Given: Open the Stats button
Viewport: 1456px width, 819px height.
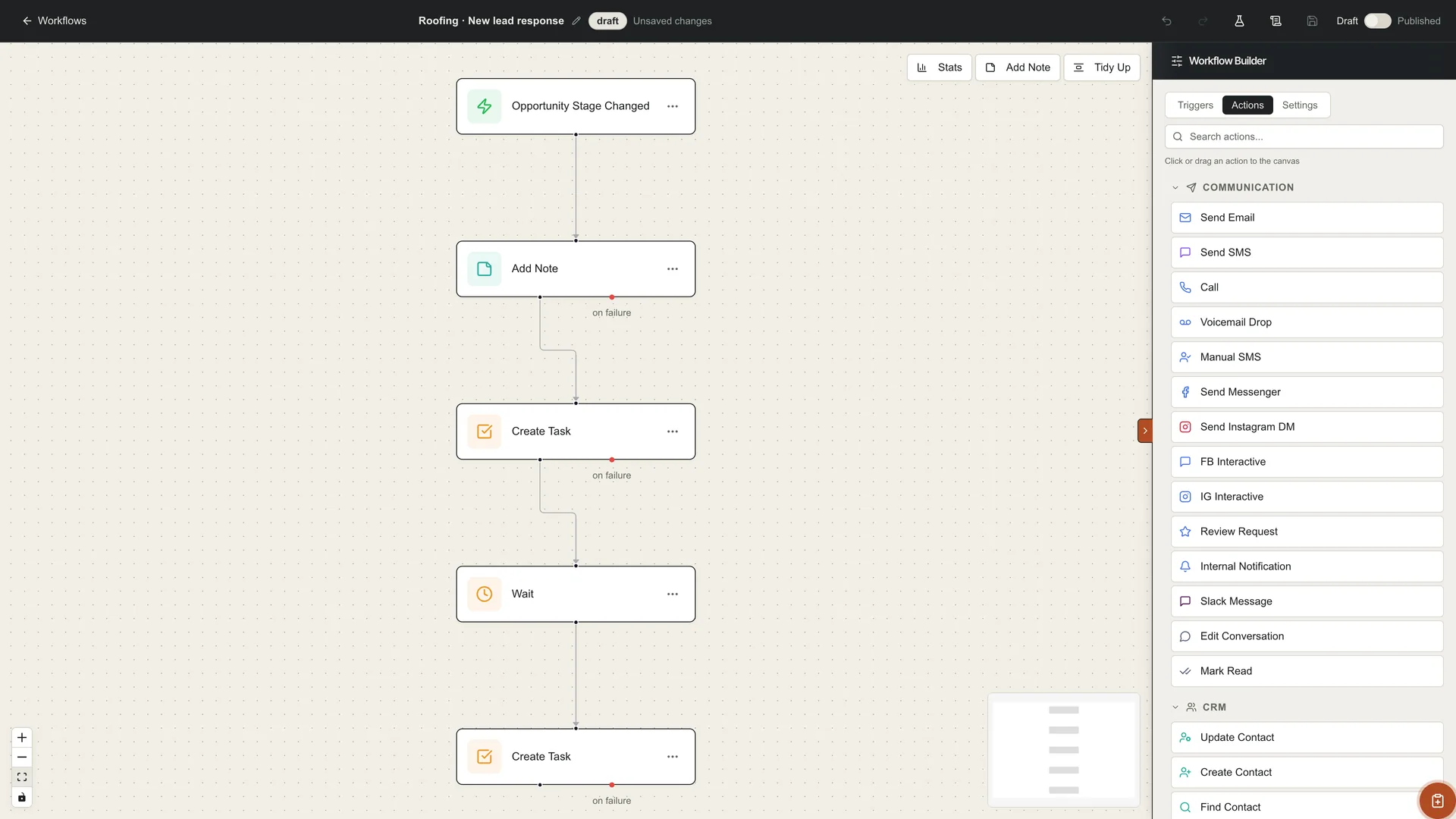Looking at the screenshot, I should pyautogui.click(x=939, y=67).
